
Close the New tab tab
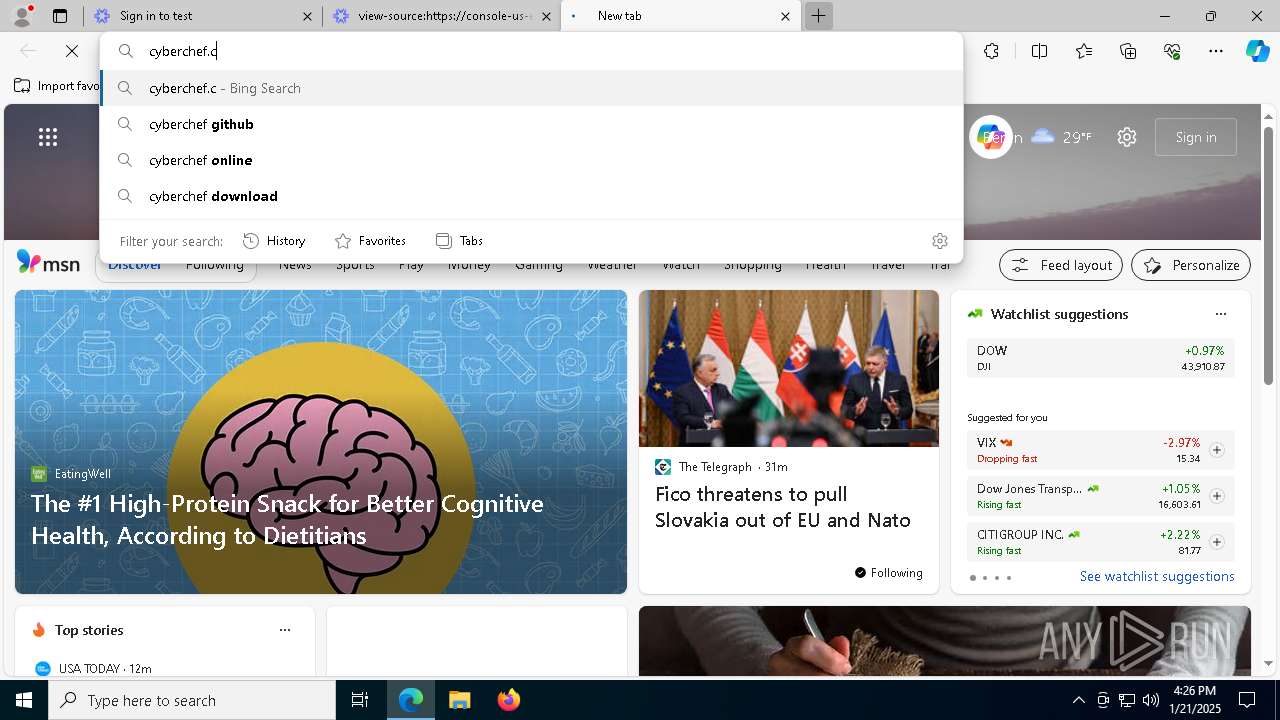pos(785,16)
